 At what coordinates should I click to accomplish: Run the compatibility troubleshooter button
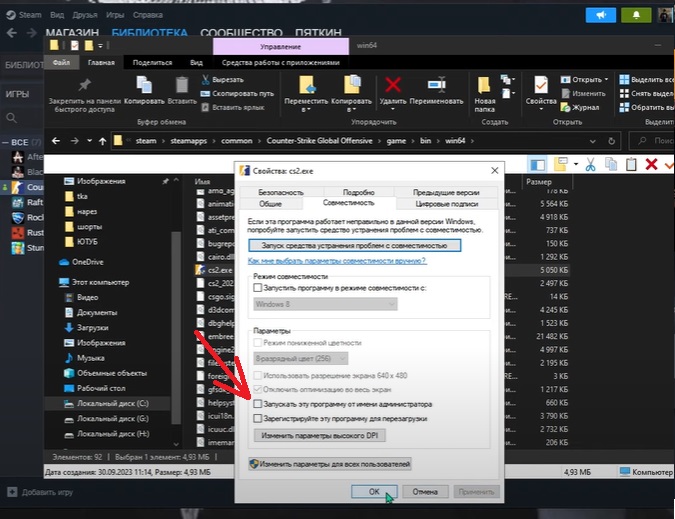tap(355, 246)
